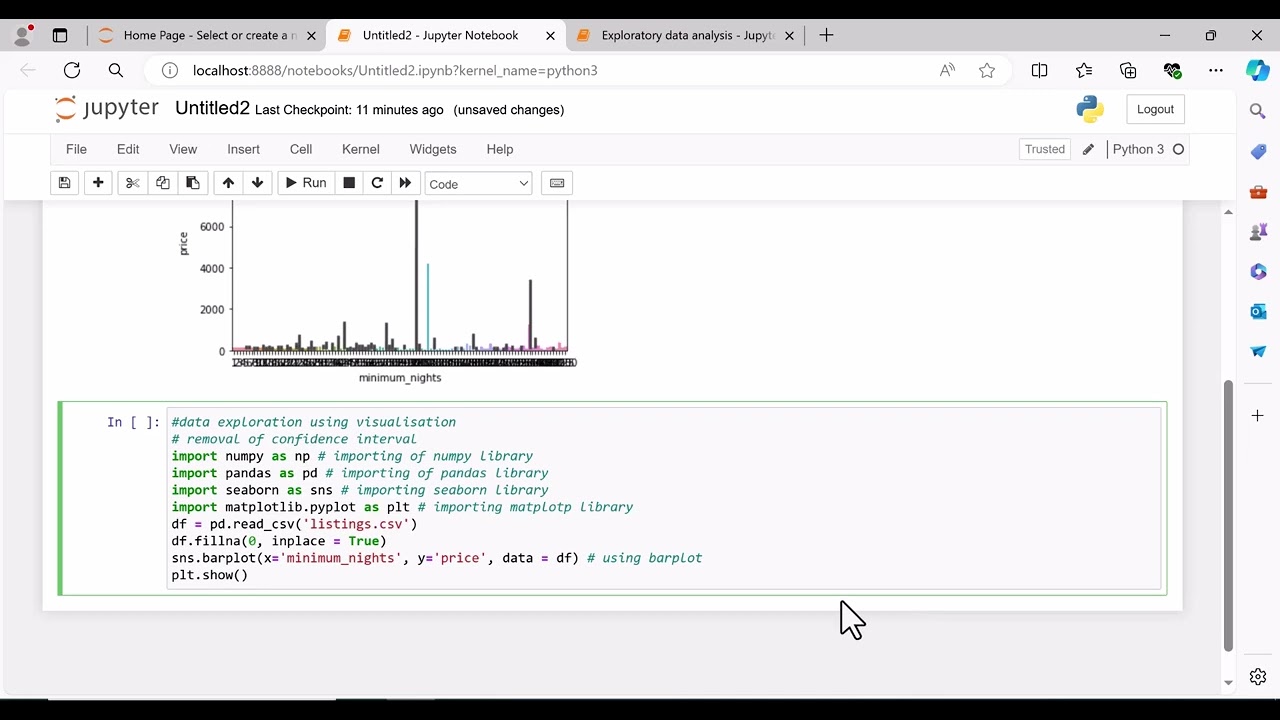Restart kernel and rerun all icon
1280x720 pixels.
point(405,183)
